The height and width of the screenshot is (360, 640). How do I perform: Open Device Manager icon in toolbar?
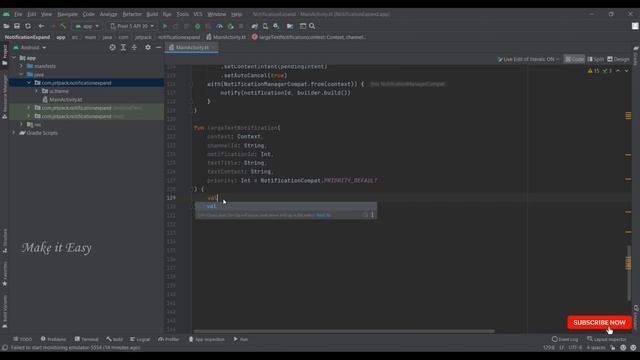(265, 26)
